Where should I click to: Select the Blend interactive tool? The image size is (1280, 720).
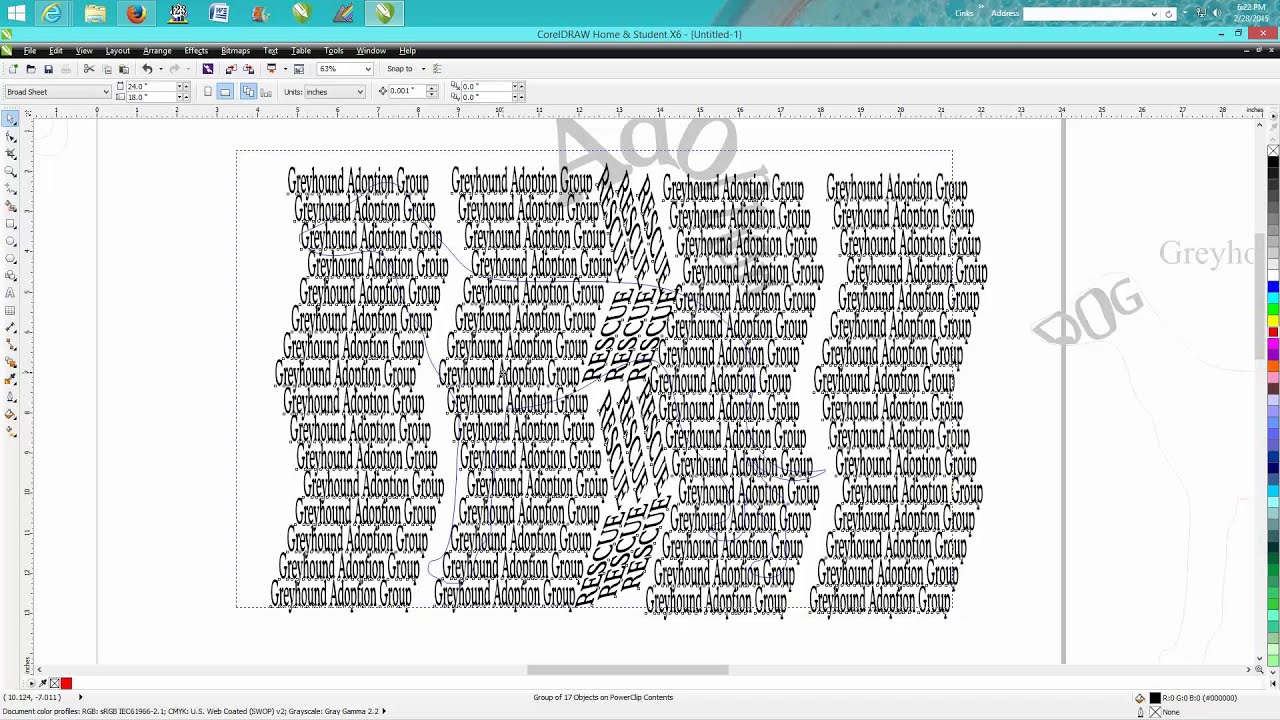coord(11,360)
